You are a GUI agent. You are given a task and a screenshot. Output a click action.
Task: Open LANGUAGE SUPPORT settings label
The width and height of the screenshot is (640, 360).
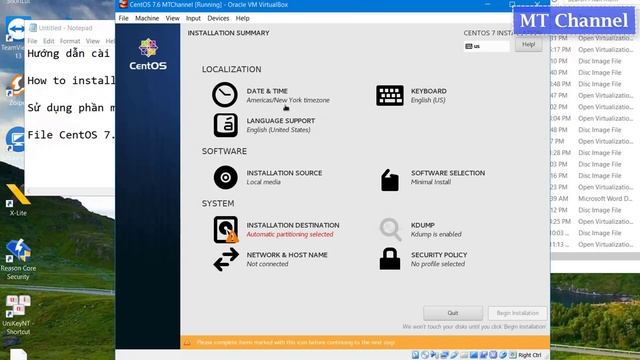pyautogui.click(x=281, y=121)
